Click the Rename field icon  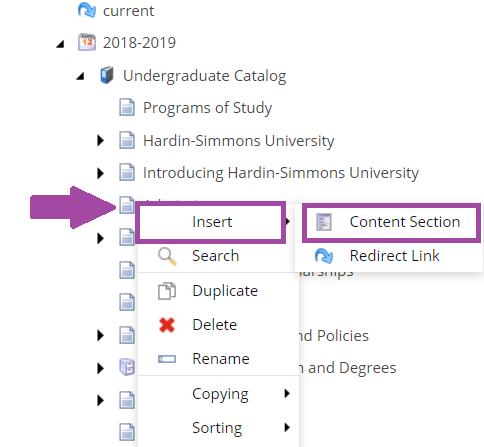[167, 359]
